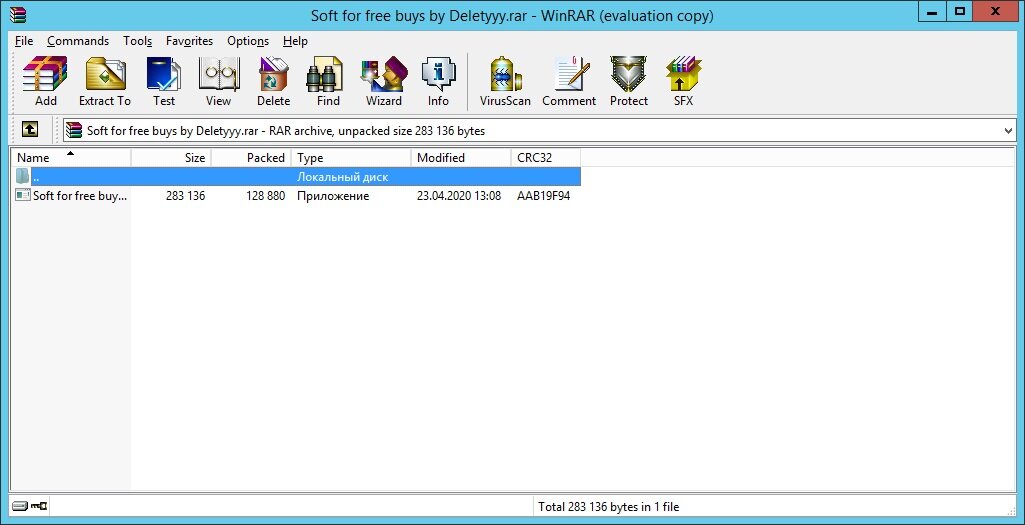The image size is (1025, 525).
Task: Click the 'Приложение' type cell
Action: [x=333, y=195]
